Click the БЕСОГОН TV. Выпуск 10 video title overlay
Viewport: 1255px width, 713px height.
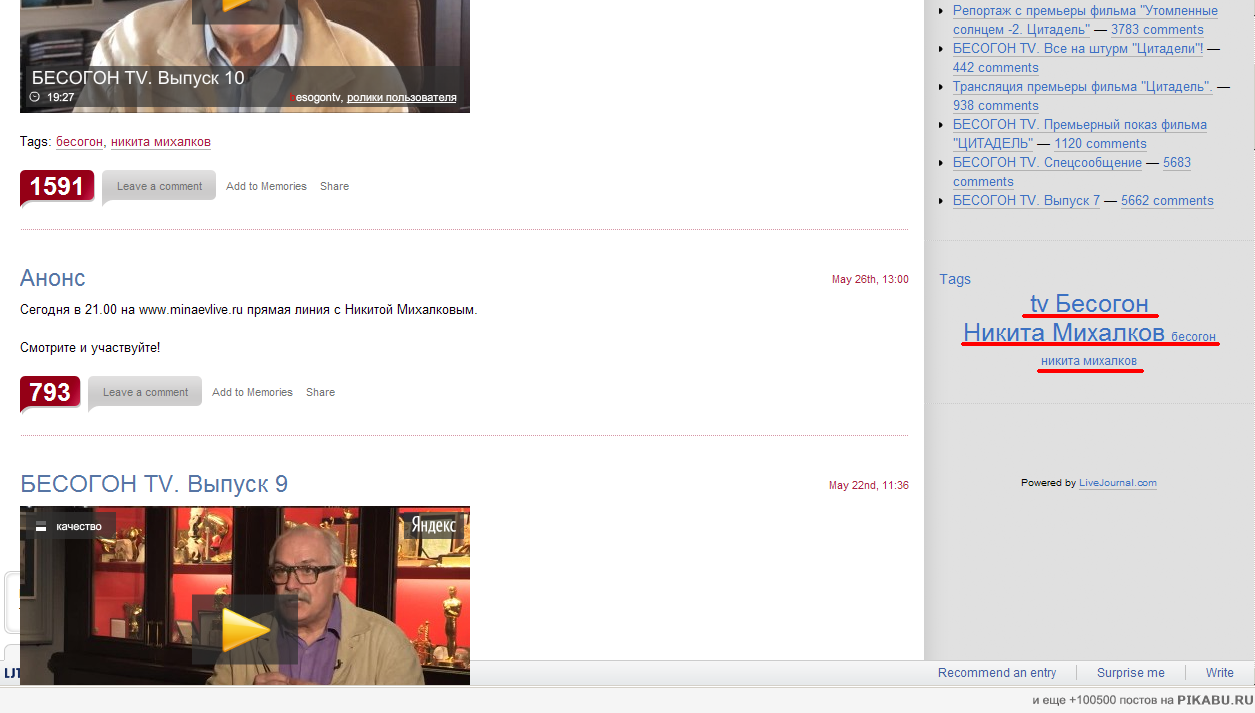pyautogui.click(x=138, y=78)
